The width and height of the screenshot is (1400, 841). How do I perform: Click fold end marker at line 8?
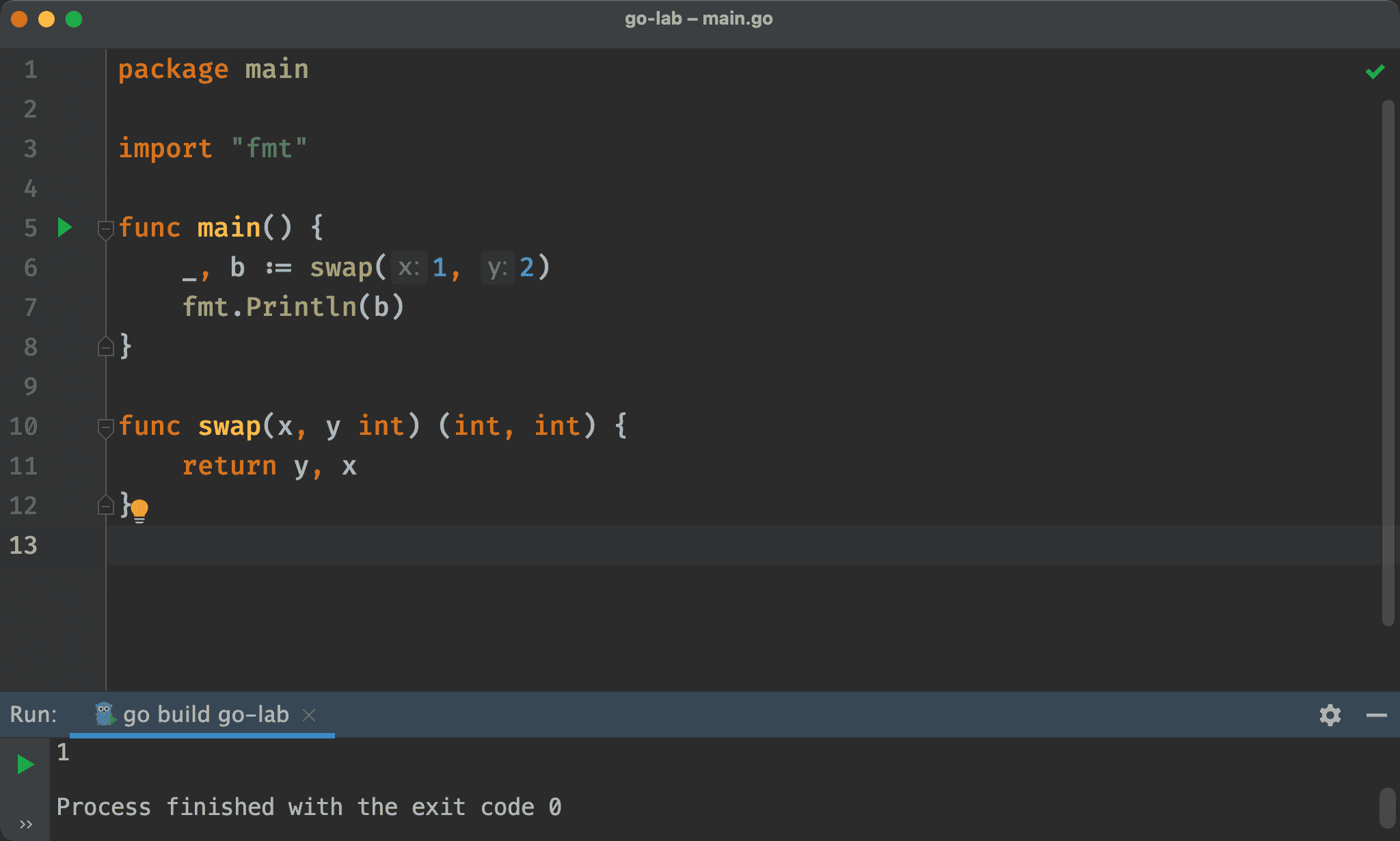(105, 346)
